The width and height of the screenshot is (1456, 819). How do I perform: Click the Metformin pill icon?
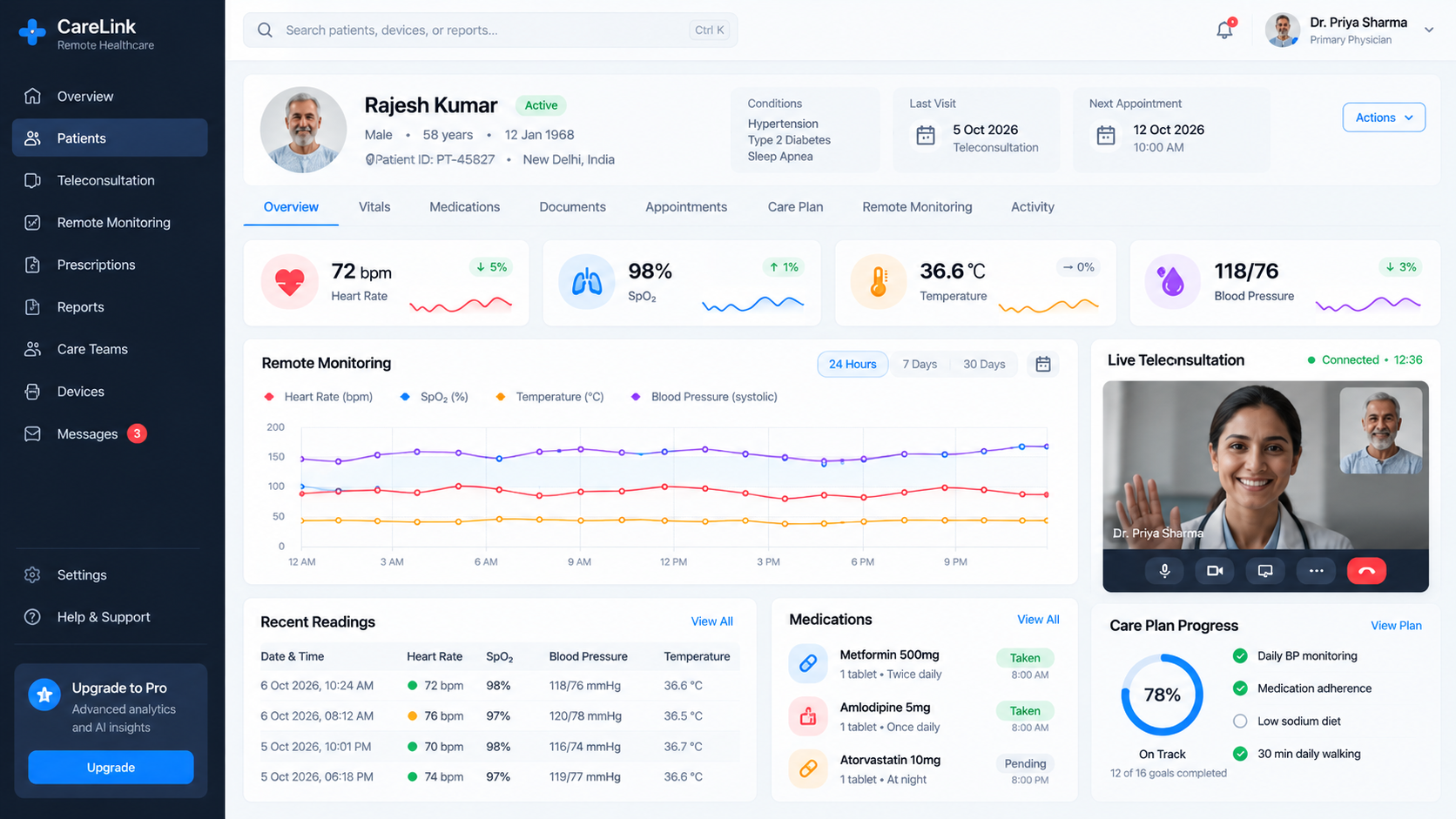(808, 663)
